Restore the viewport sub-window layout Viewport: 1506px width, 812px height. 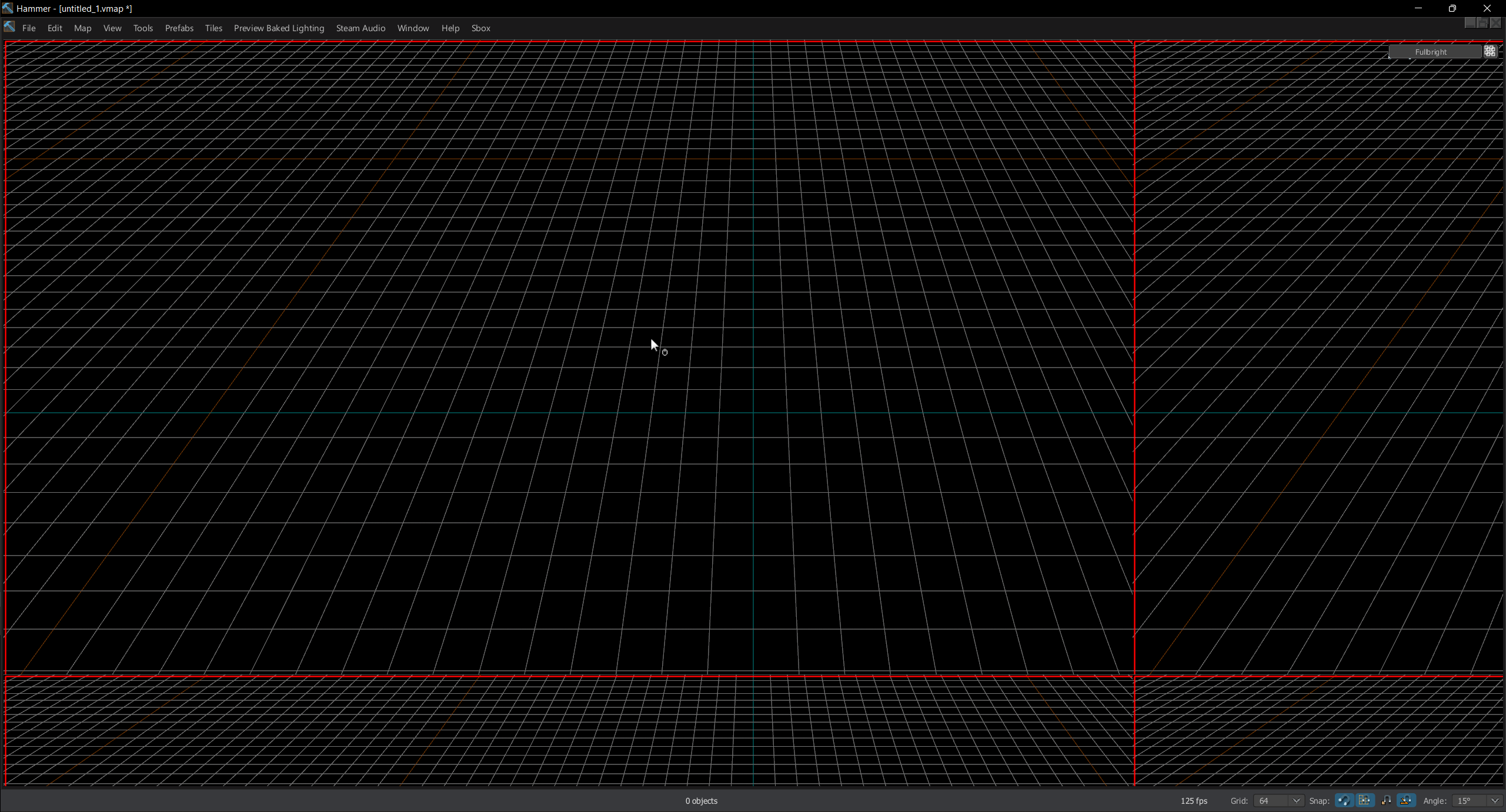1482,23
